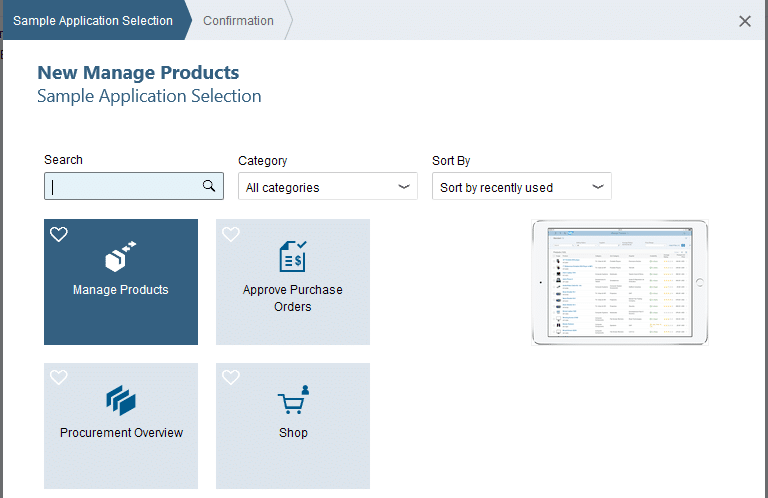Click the tablet preview thumbnail
The width and height of the screenshot is (768, 498).
point(619,283)
